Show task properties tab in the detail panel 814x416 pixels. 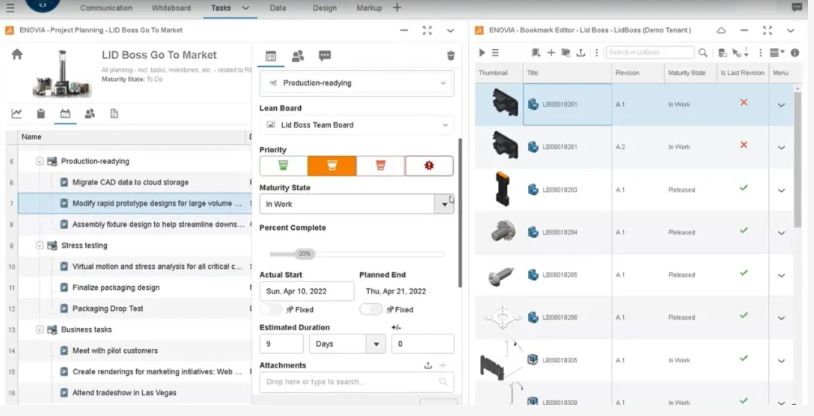tap(270, 56)
